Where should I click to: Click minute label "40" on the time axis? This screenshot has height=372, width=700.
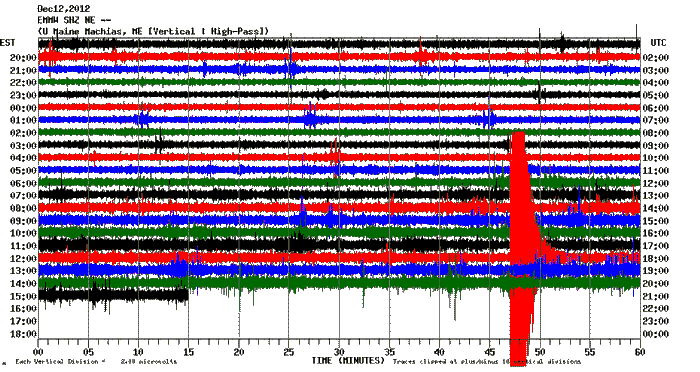pyautogui.click(x=439, y=352)
